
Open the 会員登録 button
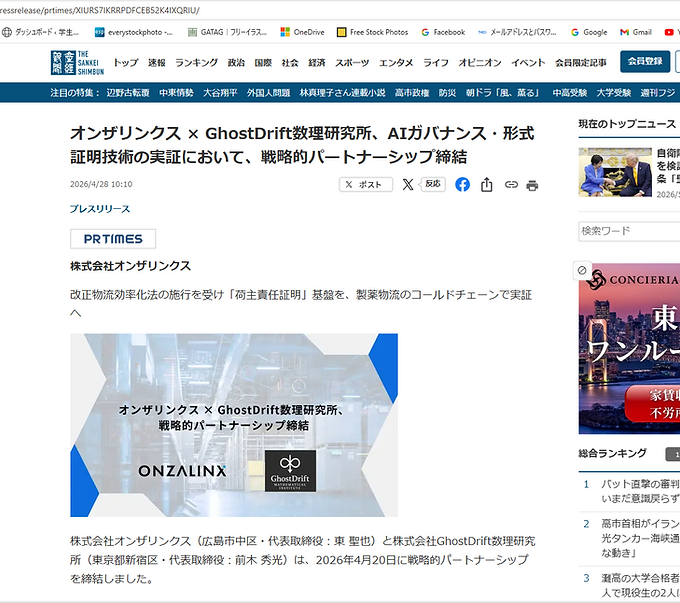coord(645,62)
